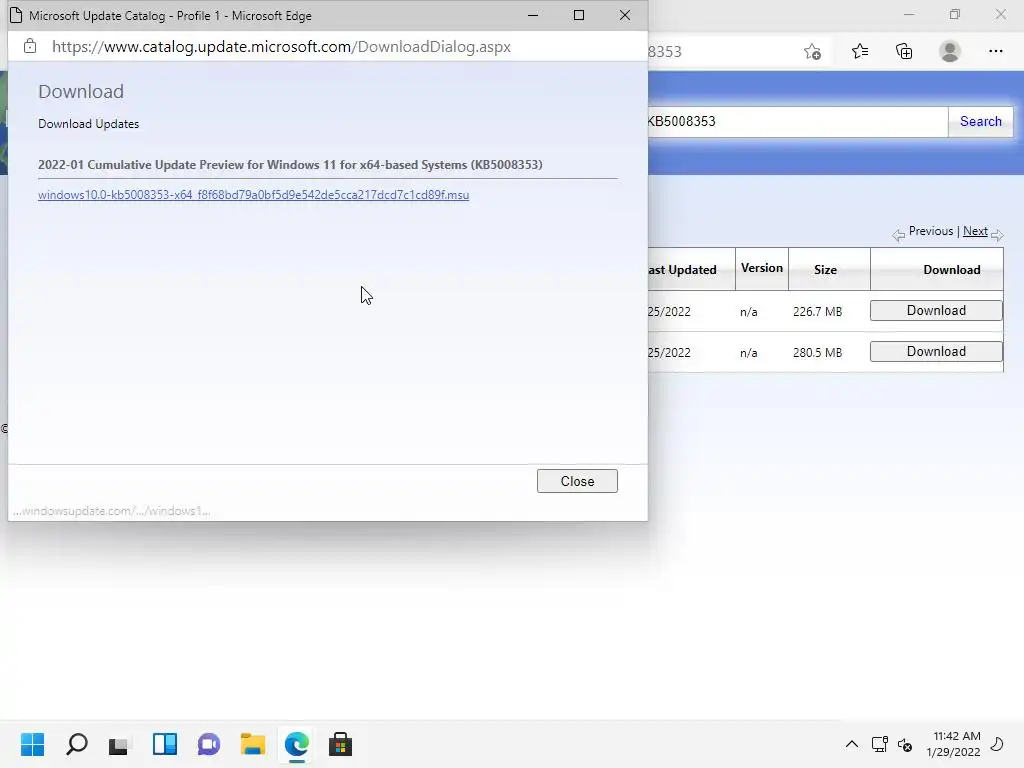Go to Next results page link
The width and height of the screenshot is (1024, 768).
tap(975, 231)
